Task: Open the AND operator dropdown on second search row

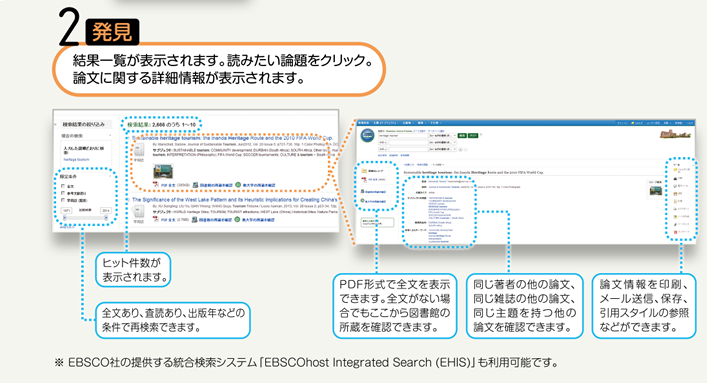Action: click(382, 142)
